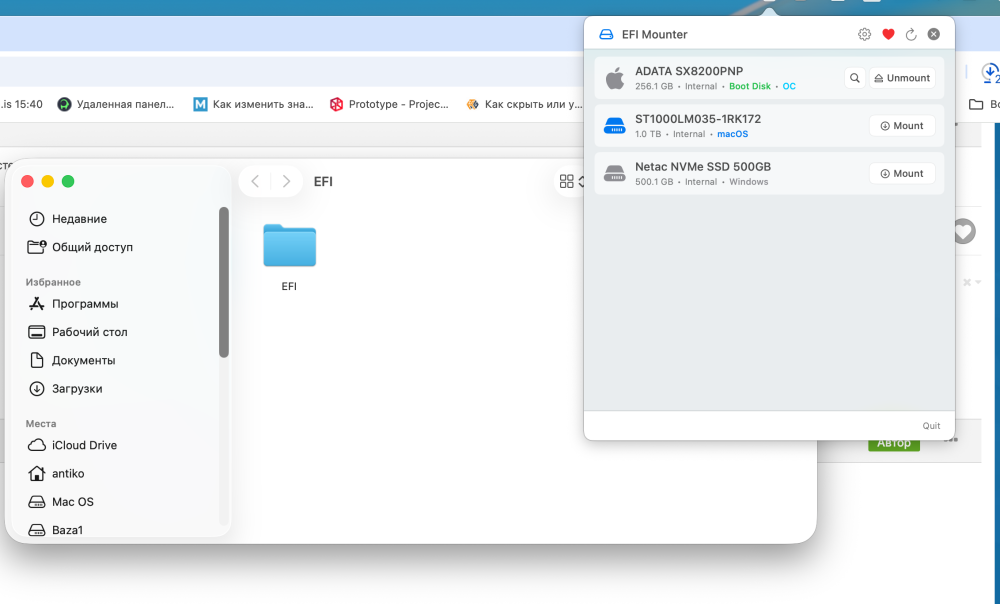Select the ADATA SX8200PNP disk name

[x=689, y=71]
